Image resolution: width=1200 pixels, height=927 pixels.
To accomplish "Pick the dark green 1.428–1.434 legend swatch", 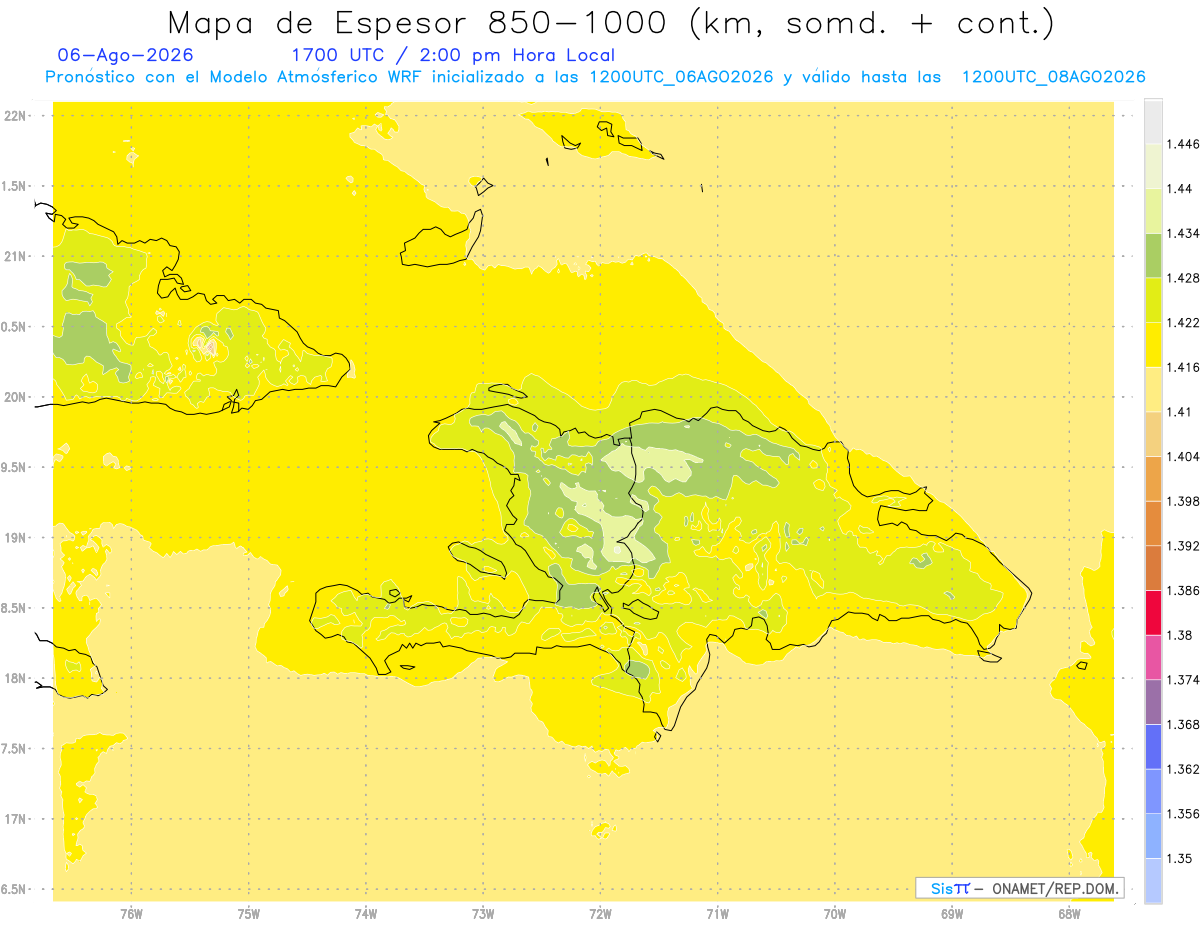I will pos(1153,255).
